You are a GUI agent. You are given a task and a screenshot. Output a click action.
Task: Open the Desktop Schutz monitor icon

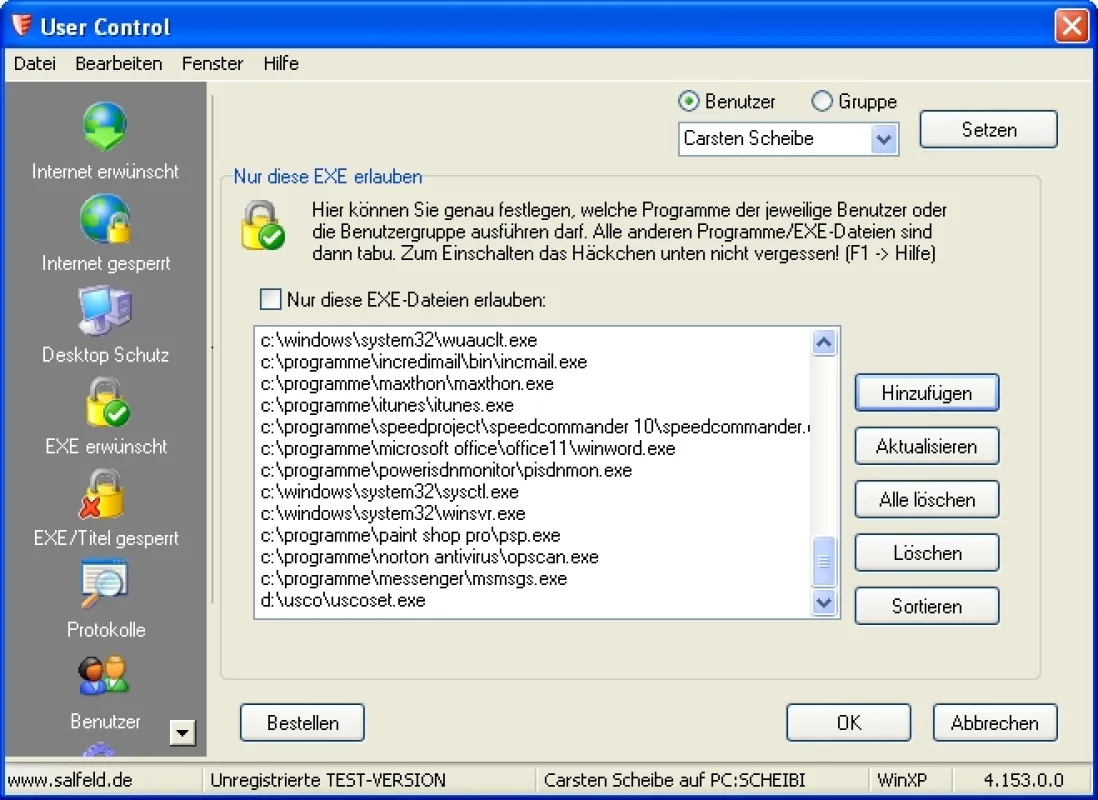(105, 310)
